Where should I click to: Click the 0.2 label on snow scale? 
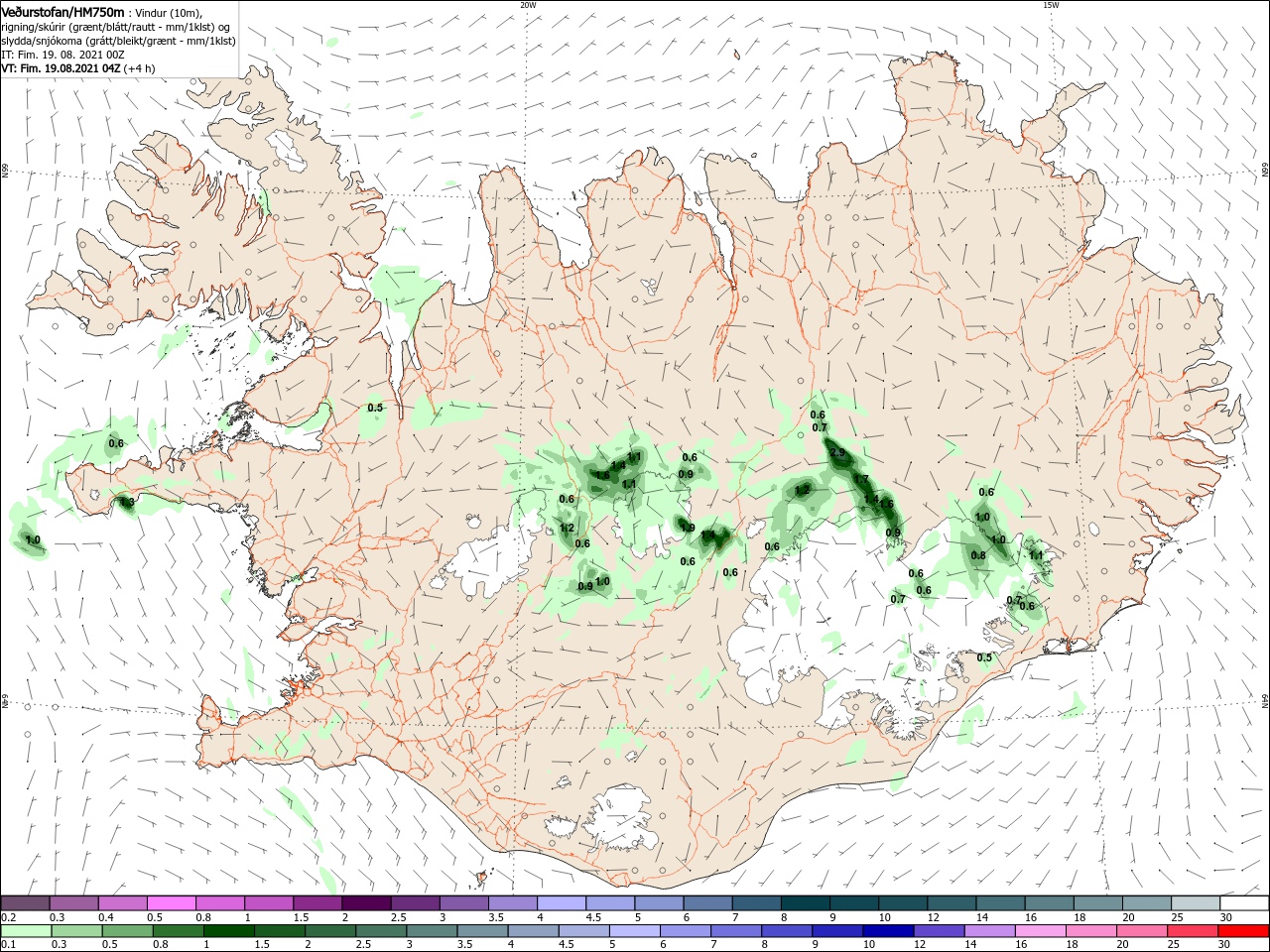point(9,917)
